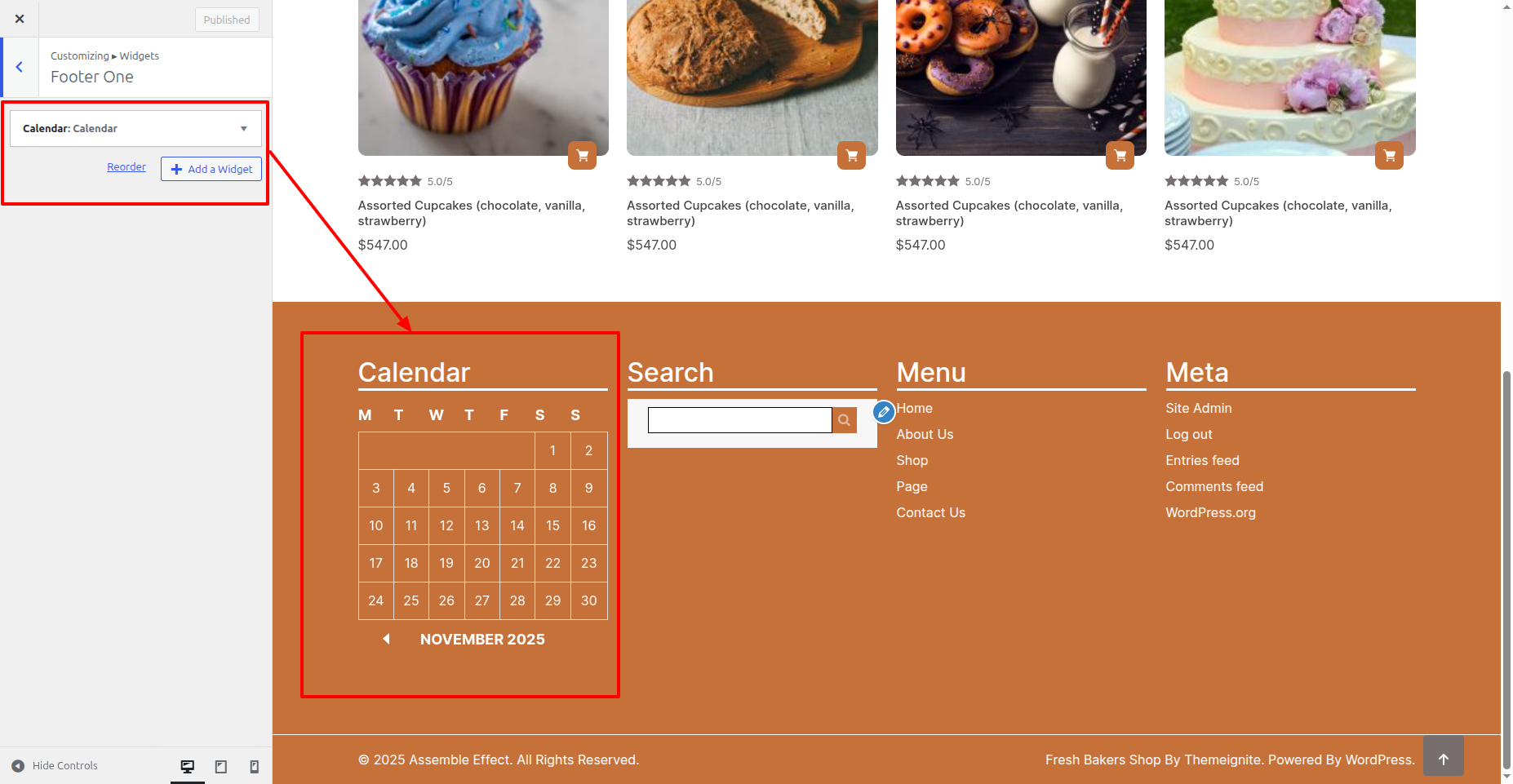Screen dimensions: 1513x784
Task: Click the Reorder link
Action: (x=126, y=167)
